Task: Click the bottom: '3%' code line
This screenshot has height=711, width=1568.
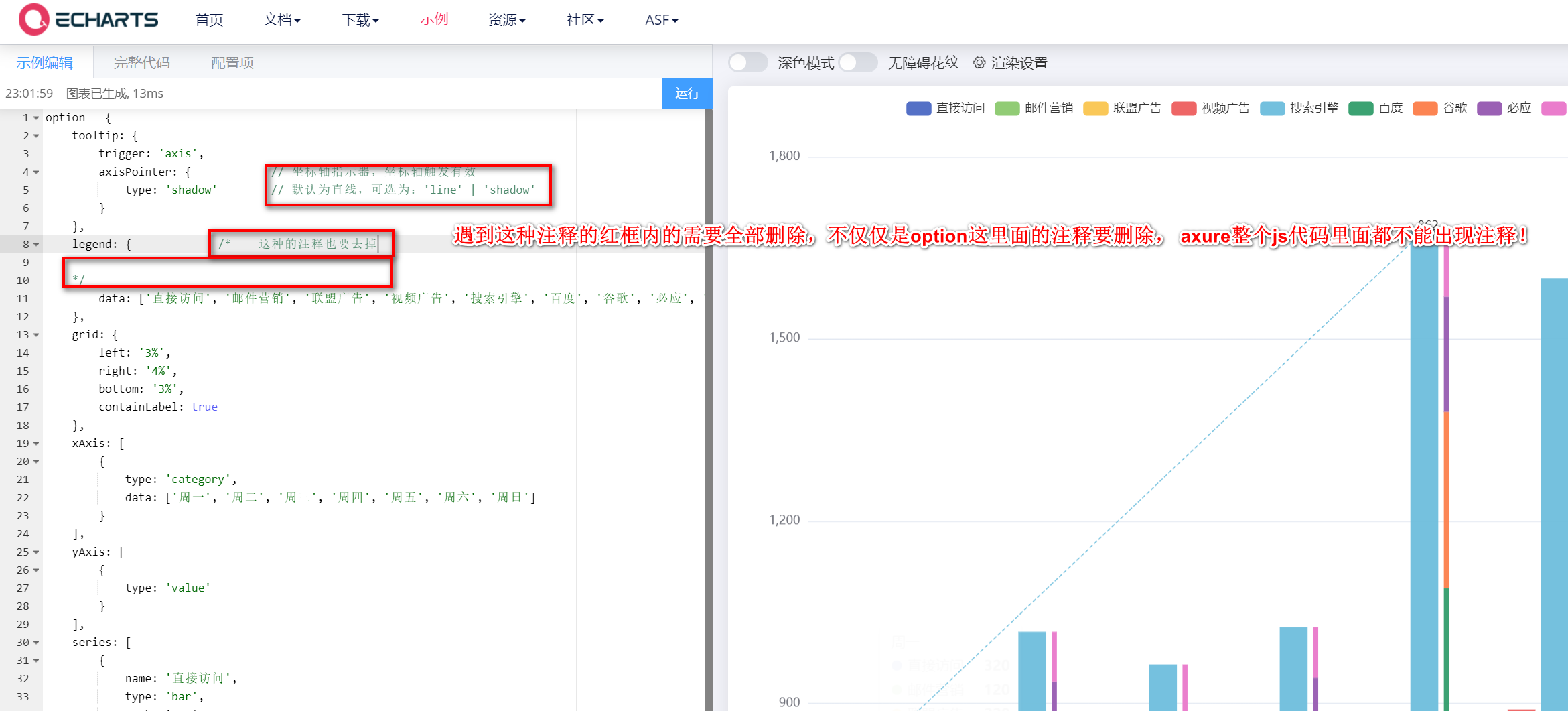Action: pos(141,389)
